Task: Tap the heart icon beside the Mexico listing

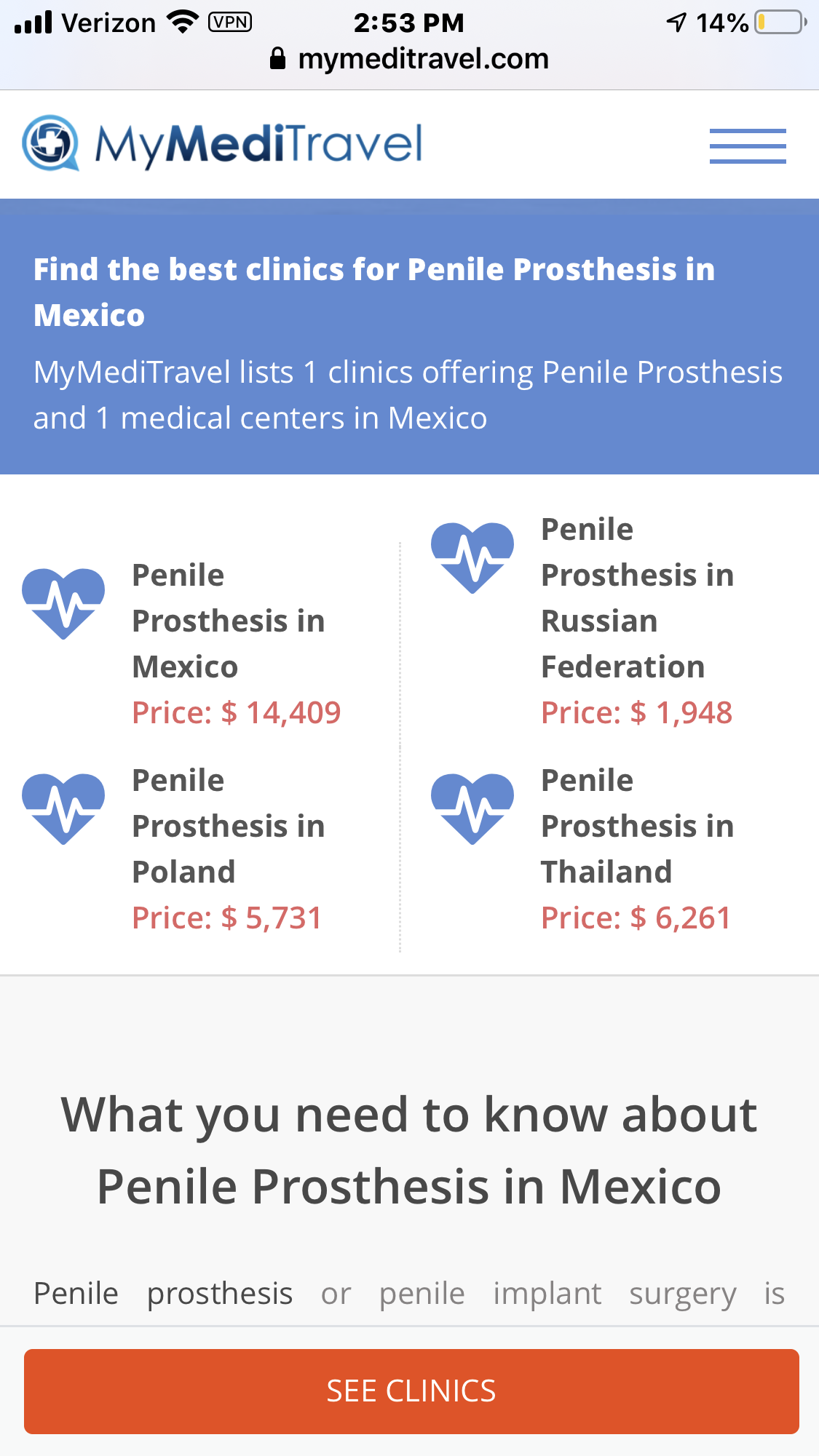Action: point(63,604)
